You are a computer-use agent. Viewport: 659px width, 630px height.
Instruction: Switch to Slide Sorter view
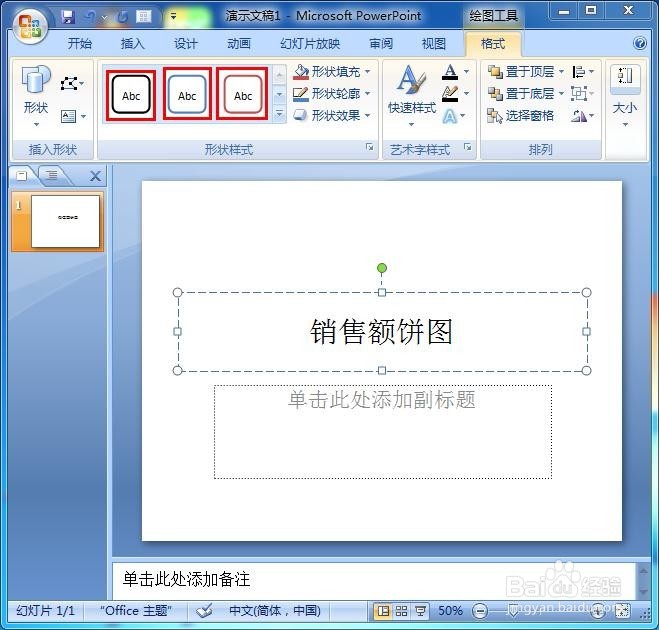[x=401, y=611]
